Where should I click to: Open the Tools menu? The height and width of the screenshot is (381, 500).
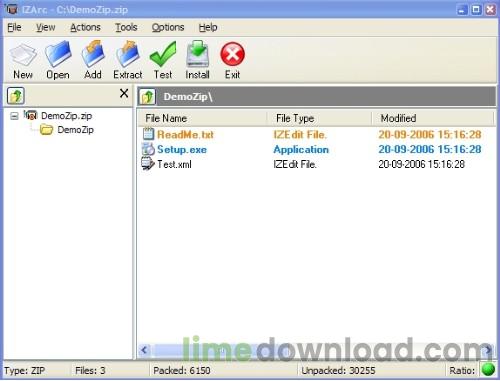[x=126, y=27]
